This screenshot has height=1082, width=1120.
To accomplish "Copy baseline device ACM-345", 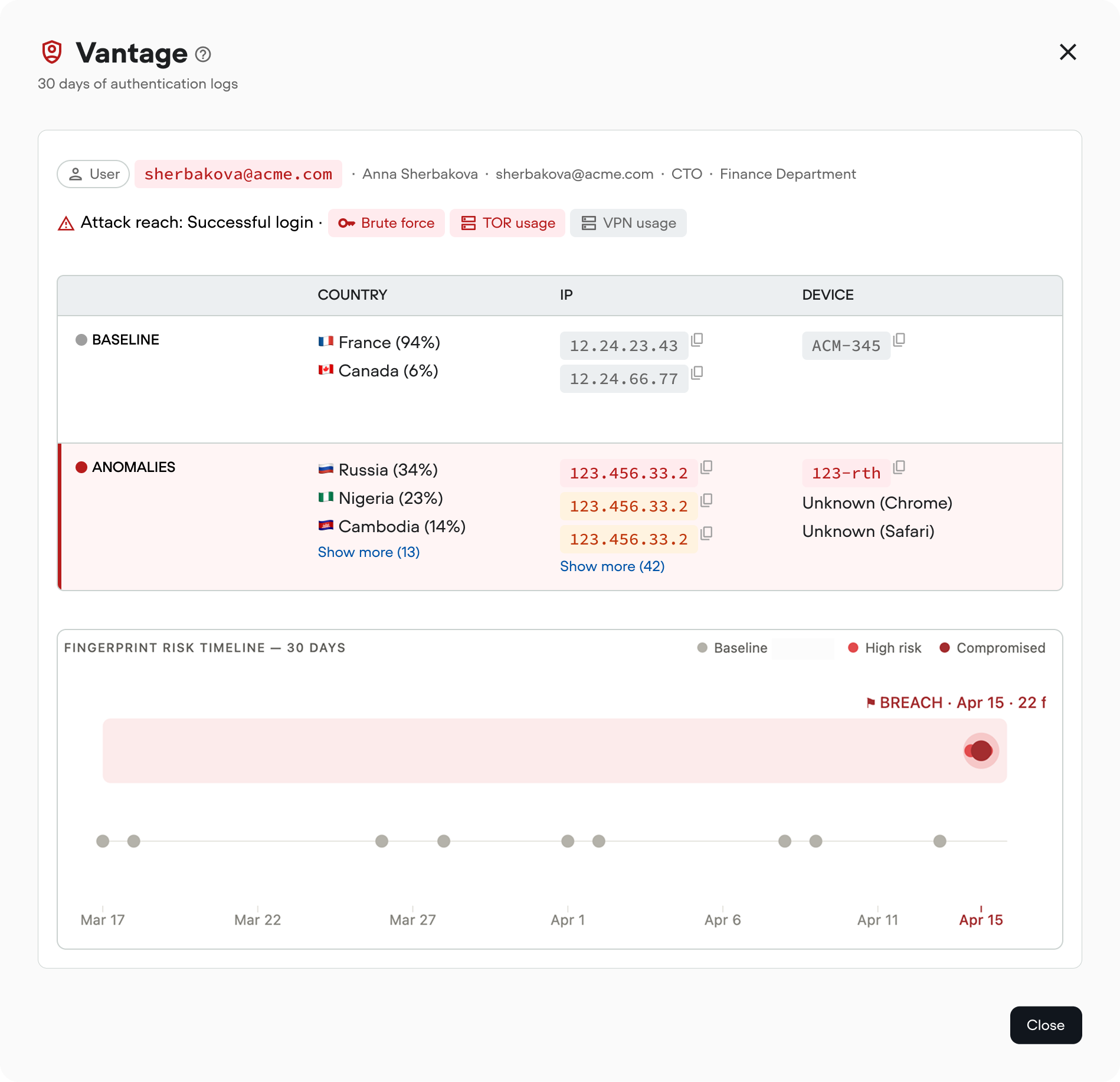I will coord(899,340).
